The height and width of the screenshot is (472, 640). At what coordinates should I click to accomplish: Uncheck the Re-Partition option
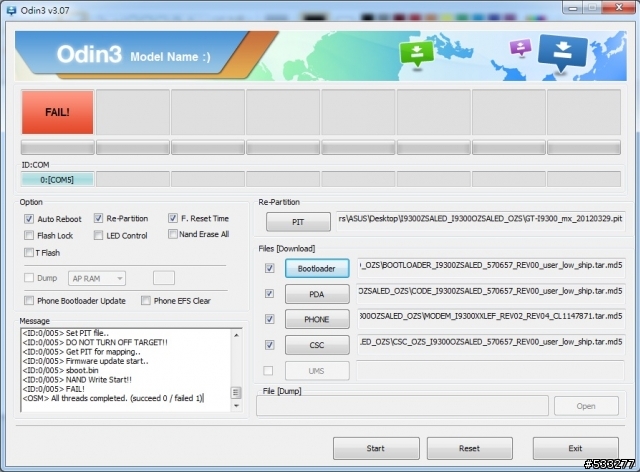(98, 218)
